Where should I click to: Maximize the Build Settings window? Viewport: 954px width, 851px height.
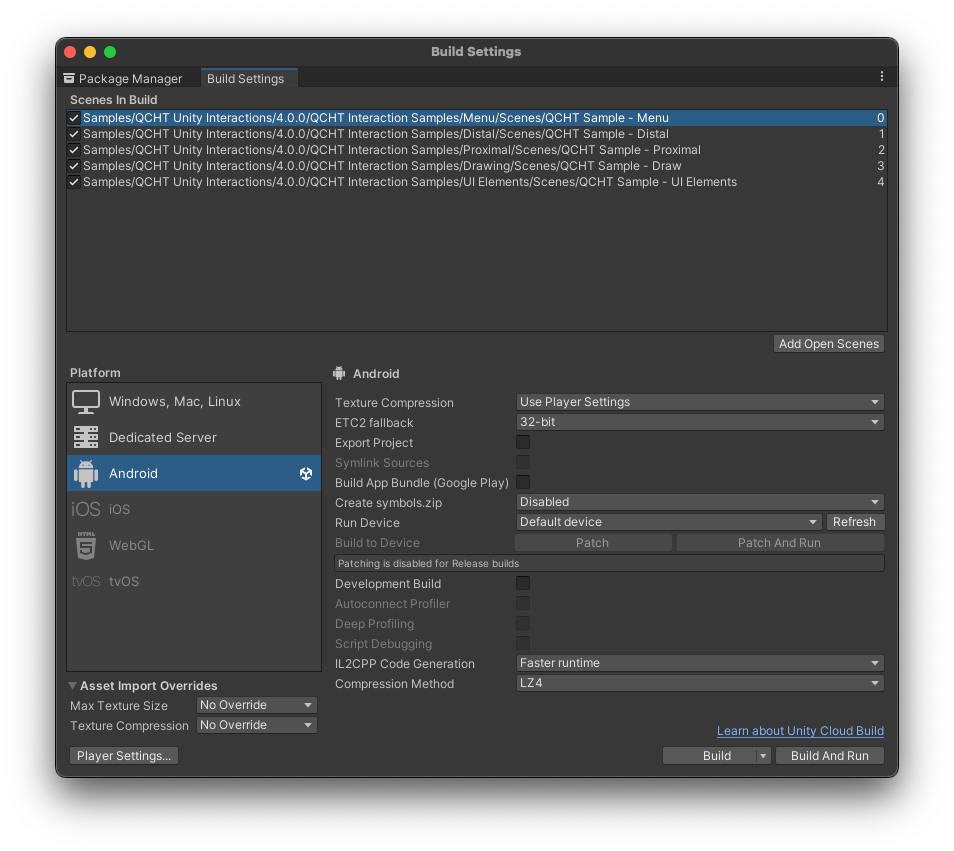click(x=110, y=52)
